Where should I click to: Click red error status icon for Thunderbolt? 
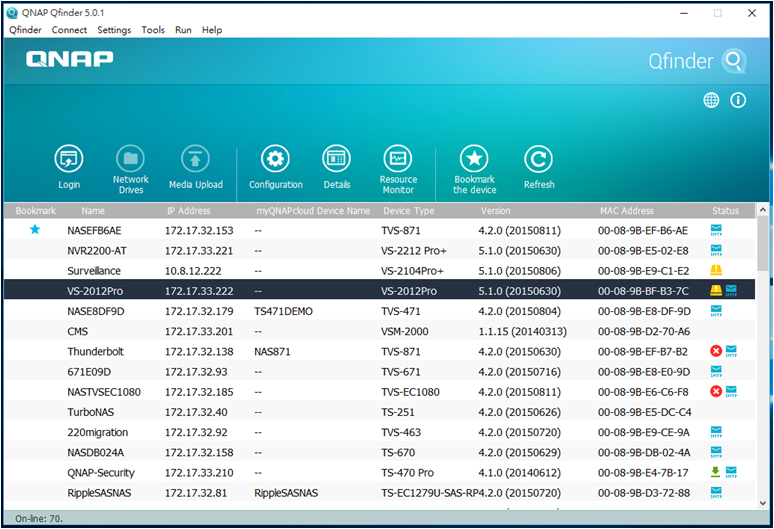715,351
